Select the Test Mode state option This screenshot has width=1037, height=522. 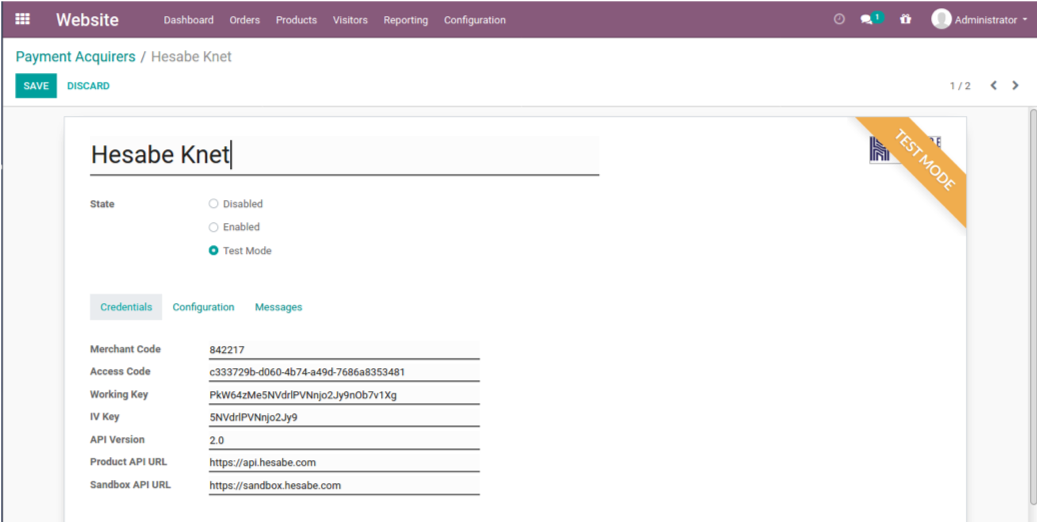click(213, 251)
